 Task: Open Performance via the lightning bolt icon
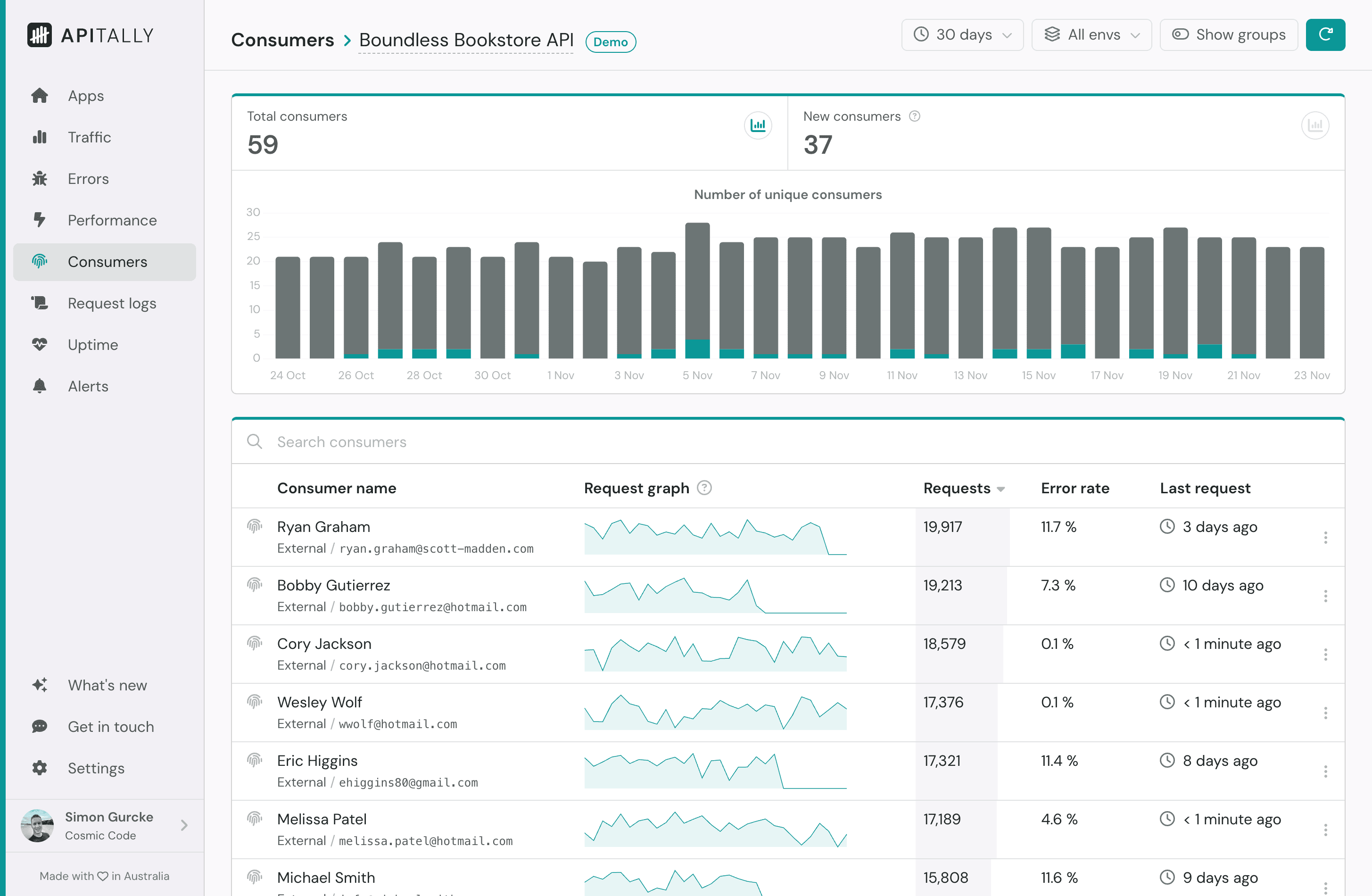coord(39,220)
